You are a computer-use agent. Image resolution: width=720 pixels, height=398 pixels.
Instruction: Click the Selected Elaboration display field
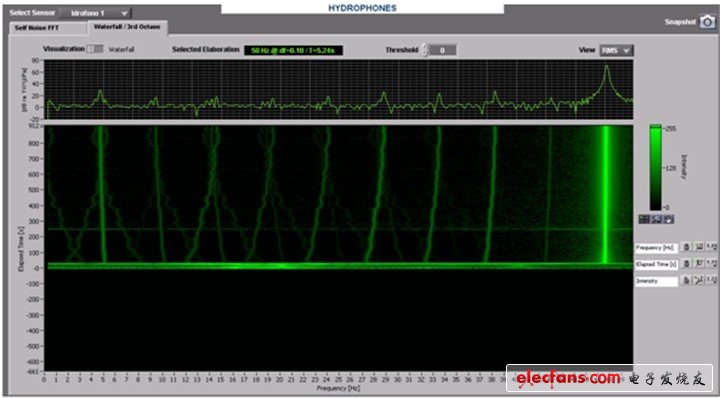(x=293, y=50)
